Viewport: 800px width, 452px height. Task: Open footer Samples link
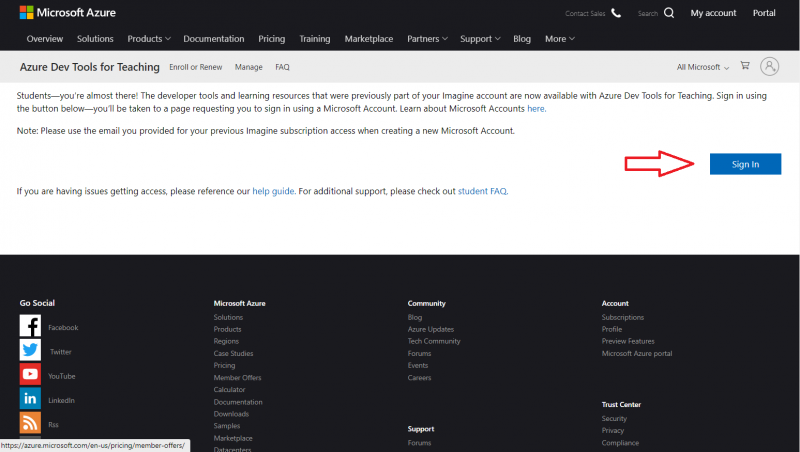pos(227,426)
